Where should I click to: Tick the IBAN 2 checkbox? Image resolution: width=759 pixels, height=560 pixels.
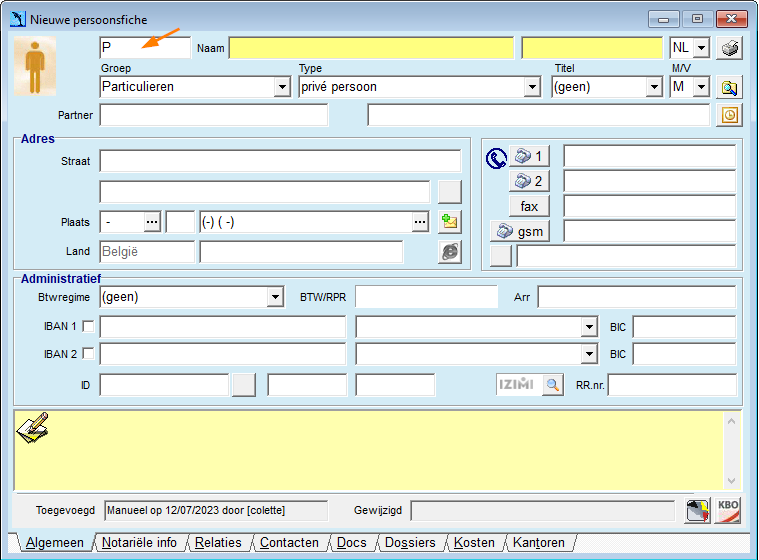88,354
